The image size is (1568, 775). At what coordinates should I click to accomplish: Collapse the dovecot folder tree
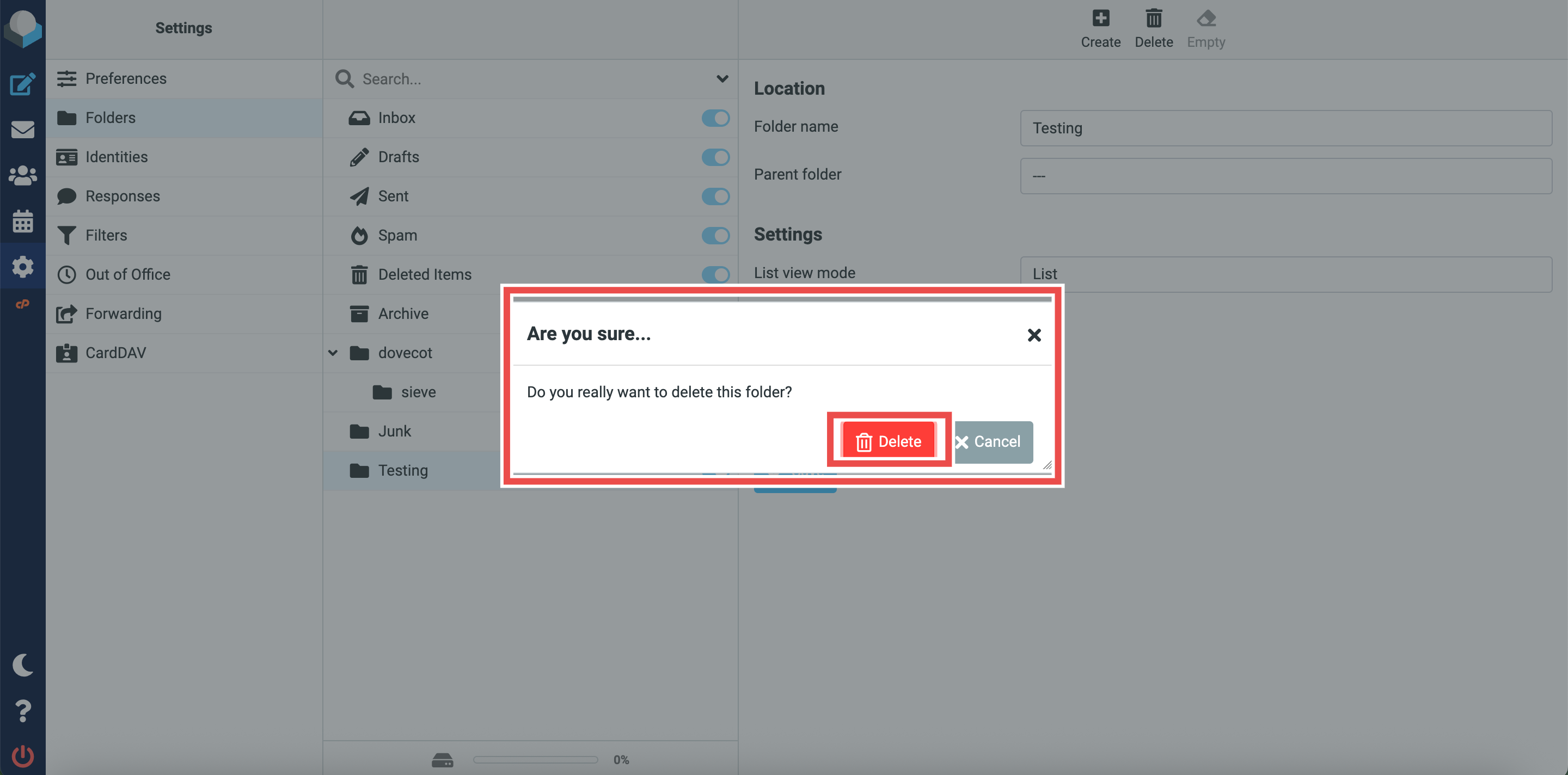coord(333,353)
